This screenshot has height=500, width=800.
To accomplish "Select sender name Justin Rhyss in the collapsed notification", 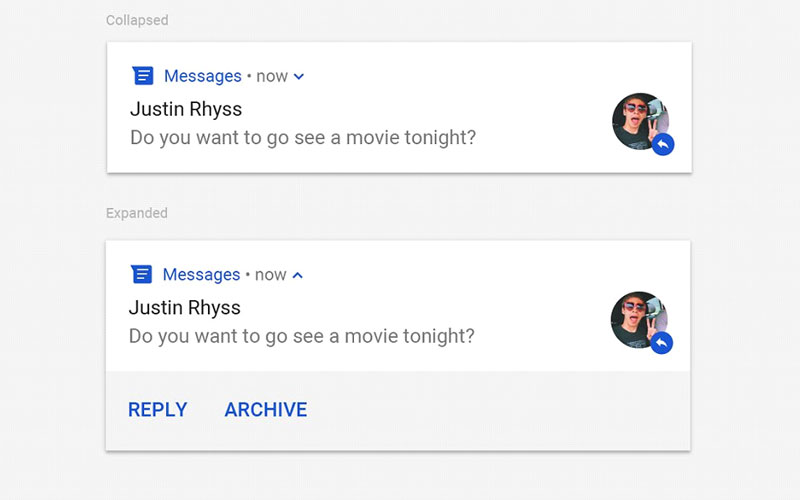I will tap(186, 108).
